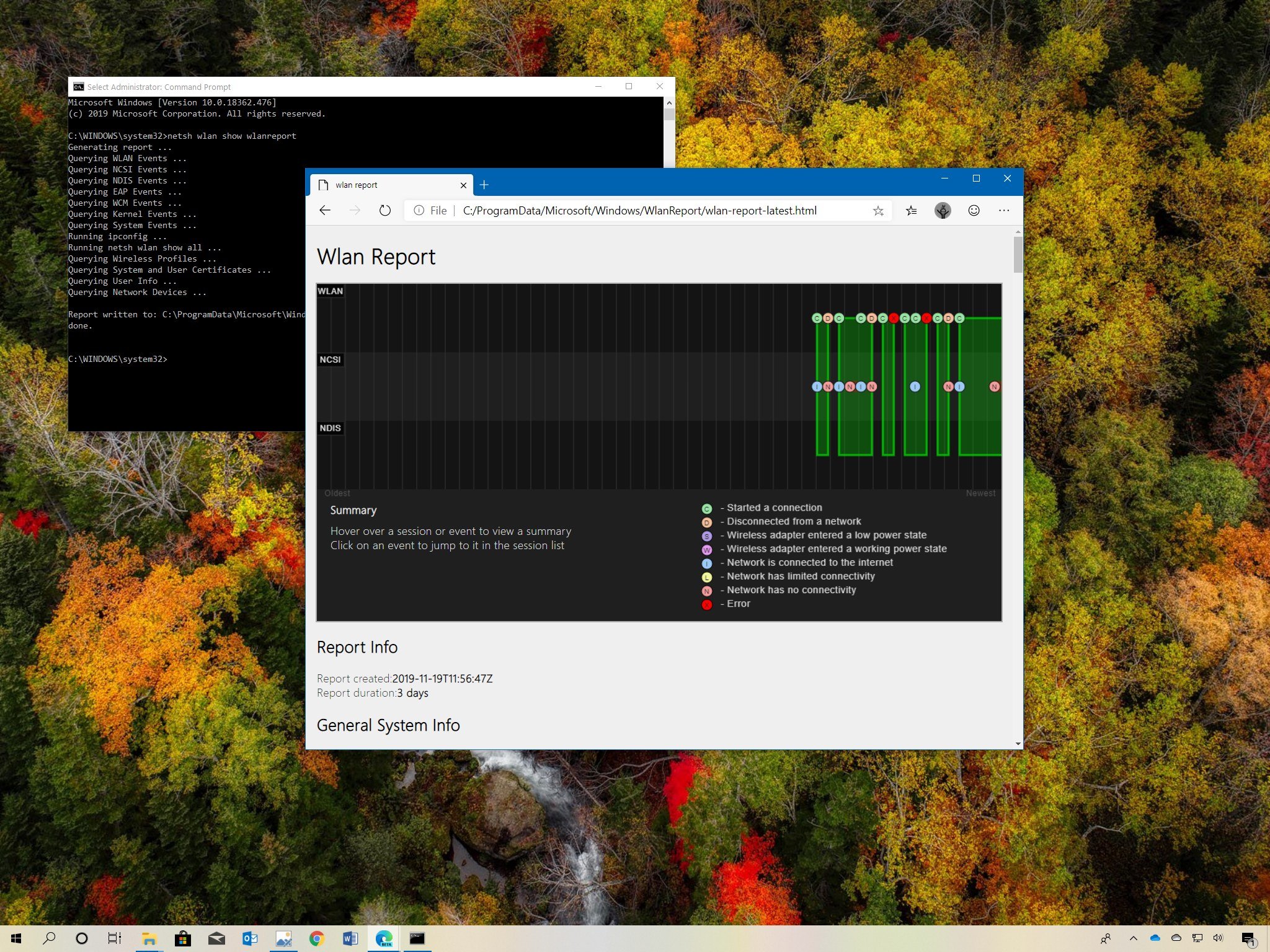Refresh the wlan report page
The width and height of the screenshot is (1270, 952).
click(x=385, y=211)
